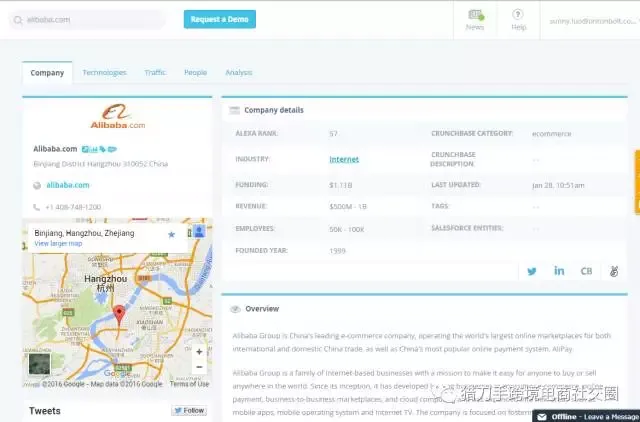Click the Request a Demo button
640x422 pixels.
coord(220,19)
